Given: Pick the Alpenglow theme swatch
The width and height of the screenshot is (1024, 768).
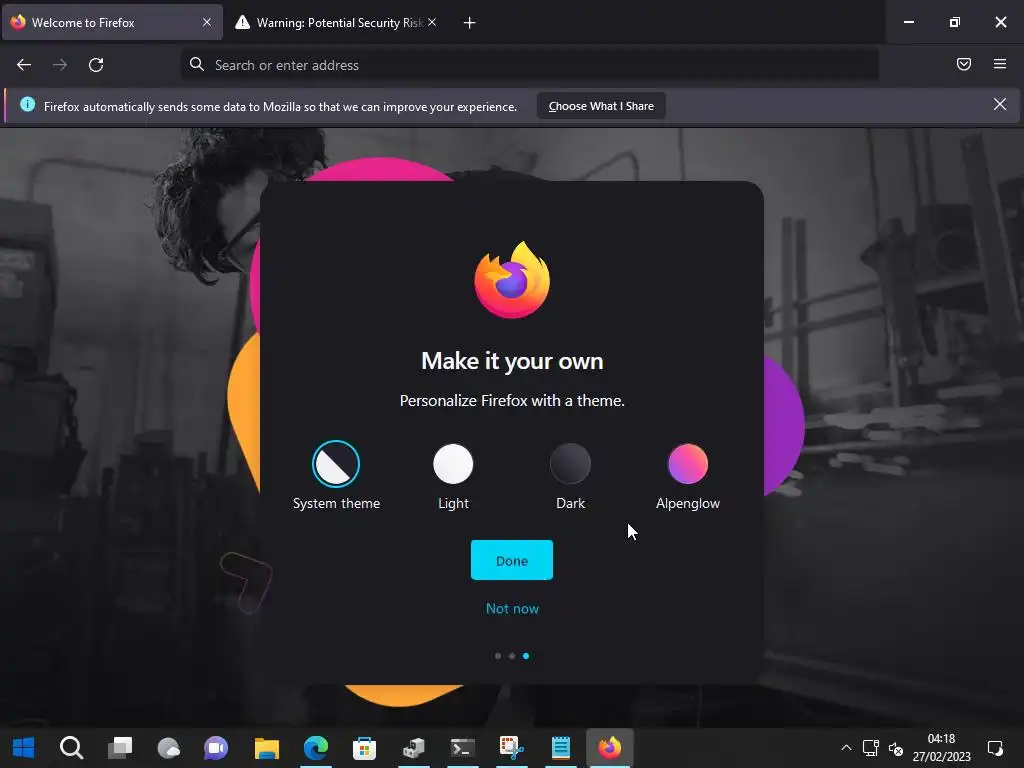Looking at the screenshot, I should pyautogui.click(x=688, y=464).
